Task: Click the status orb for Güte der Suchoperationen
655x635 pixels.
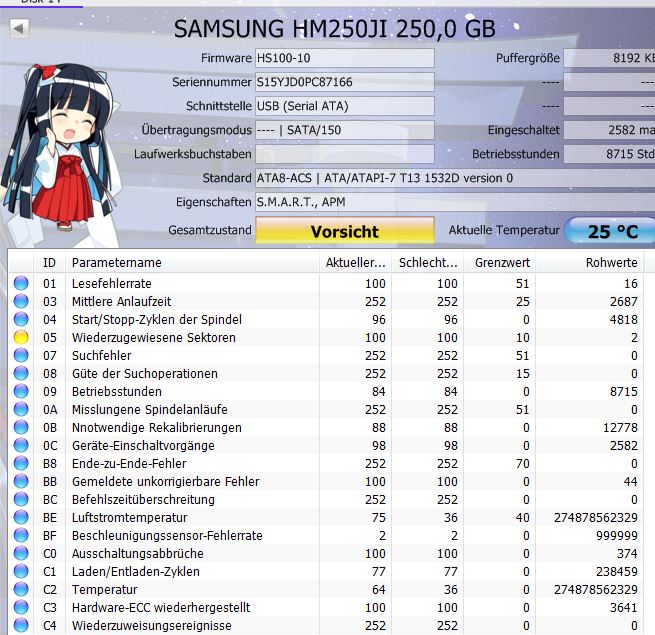Action: coord(21,373)
